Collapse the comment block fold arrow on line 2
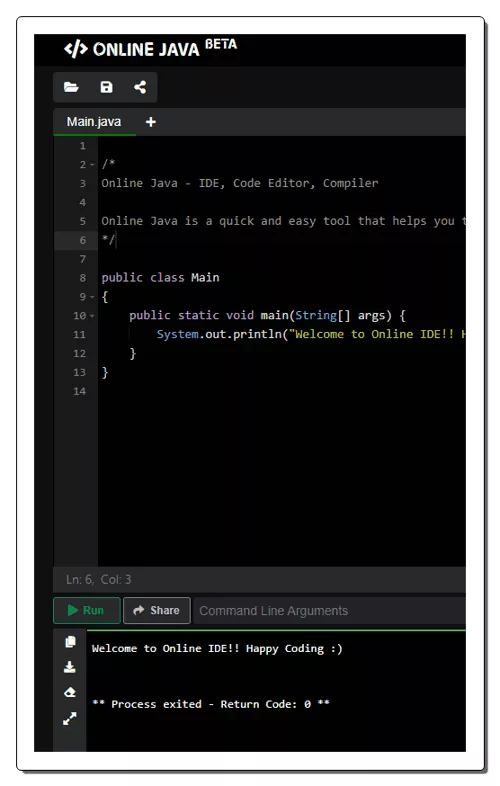This screenshot has width=500, height=786. (x=92, y=165)
